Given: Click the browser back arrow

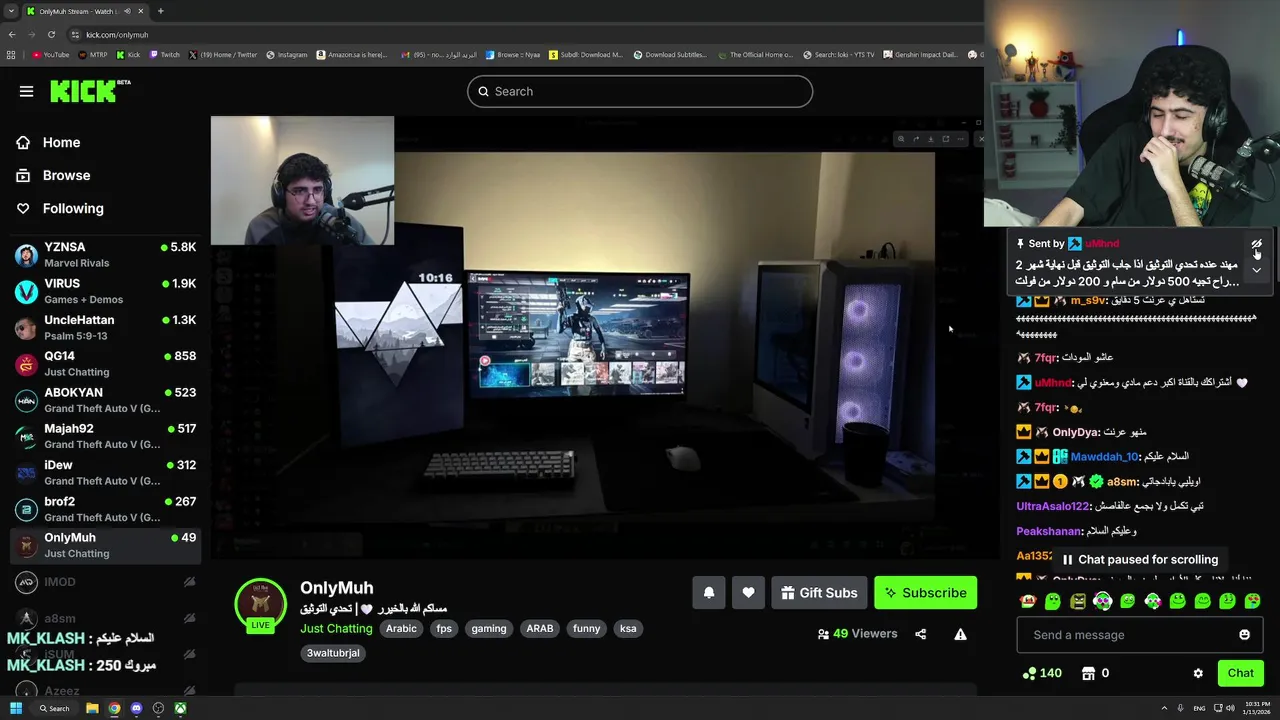Looking at the screenshot, I should (12, 34).
